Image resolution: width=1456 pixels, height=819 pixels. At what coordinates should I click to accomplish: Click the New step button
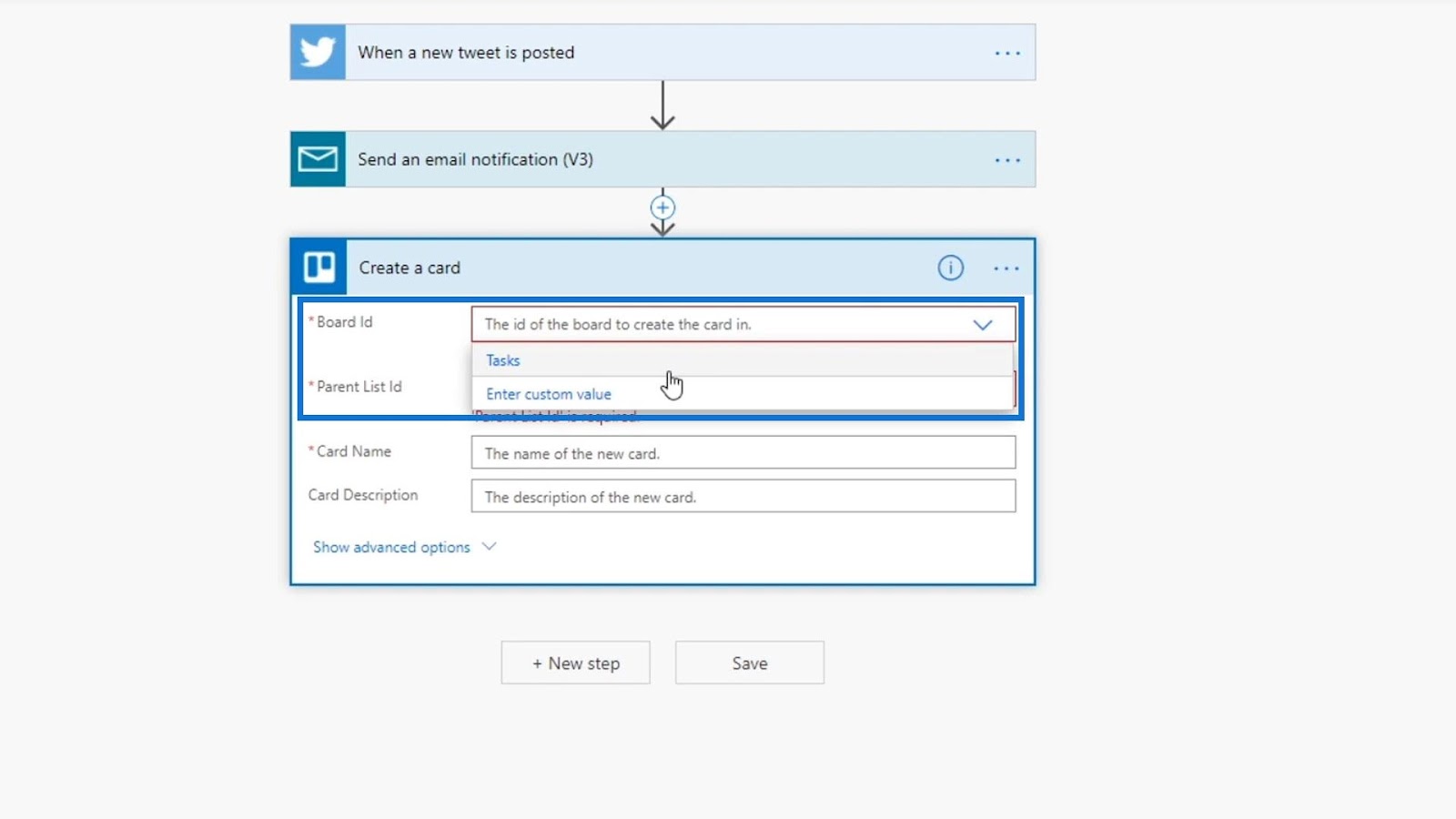[x=575, y=662]
